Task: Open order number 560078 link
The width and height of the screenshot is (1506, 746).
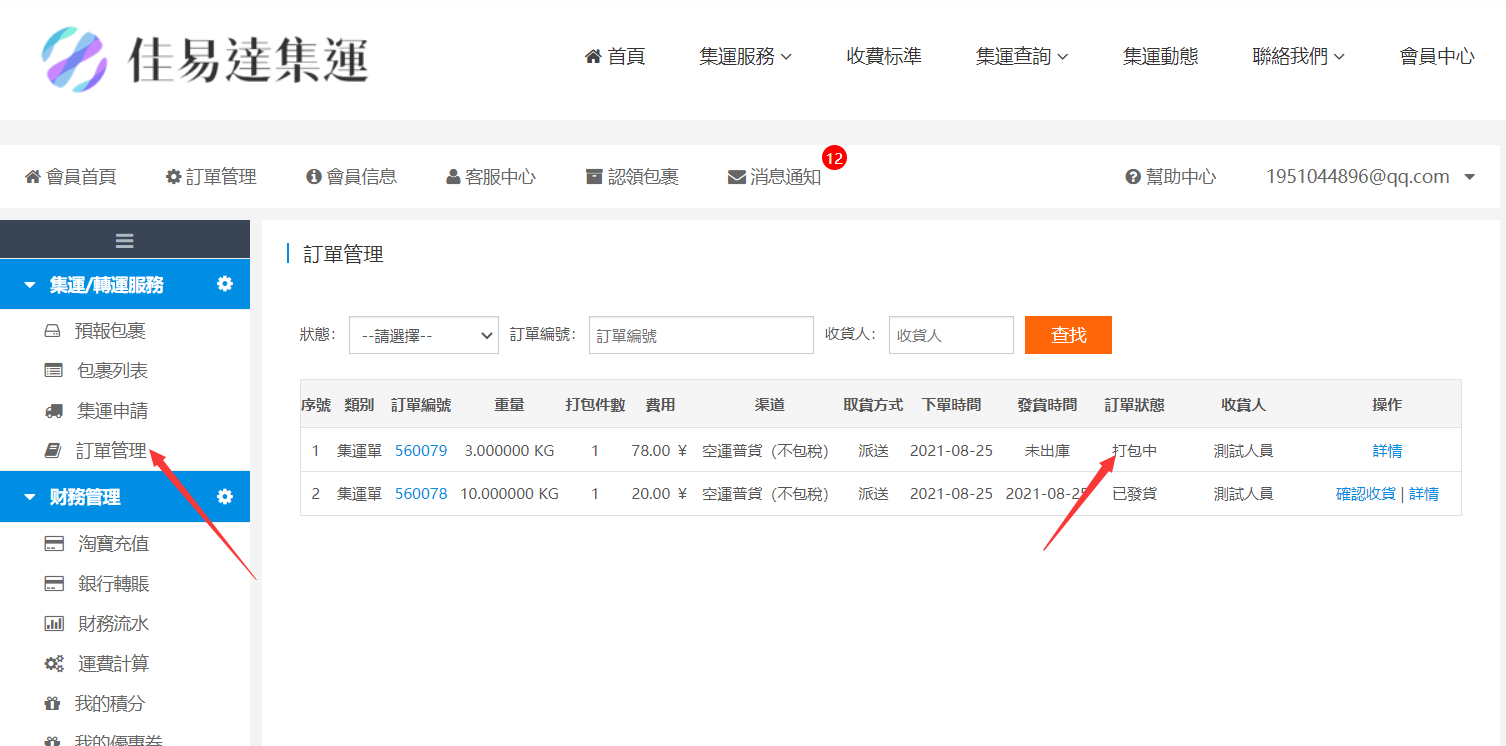Action: tap(421, 493)
